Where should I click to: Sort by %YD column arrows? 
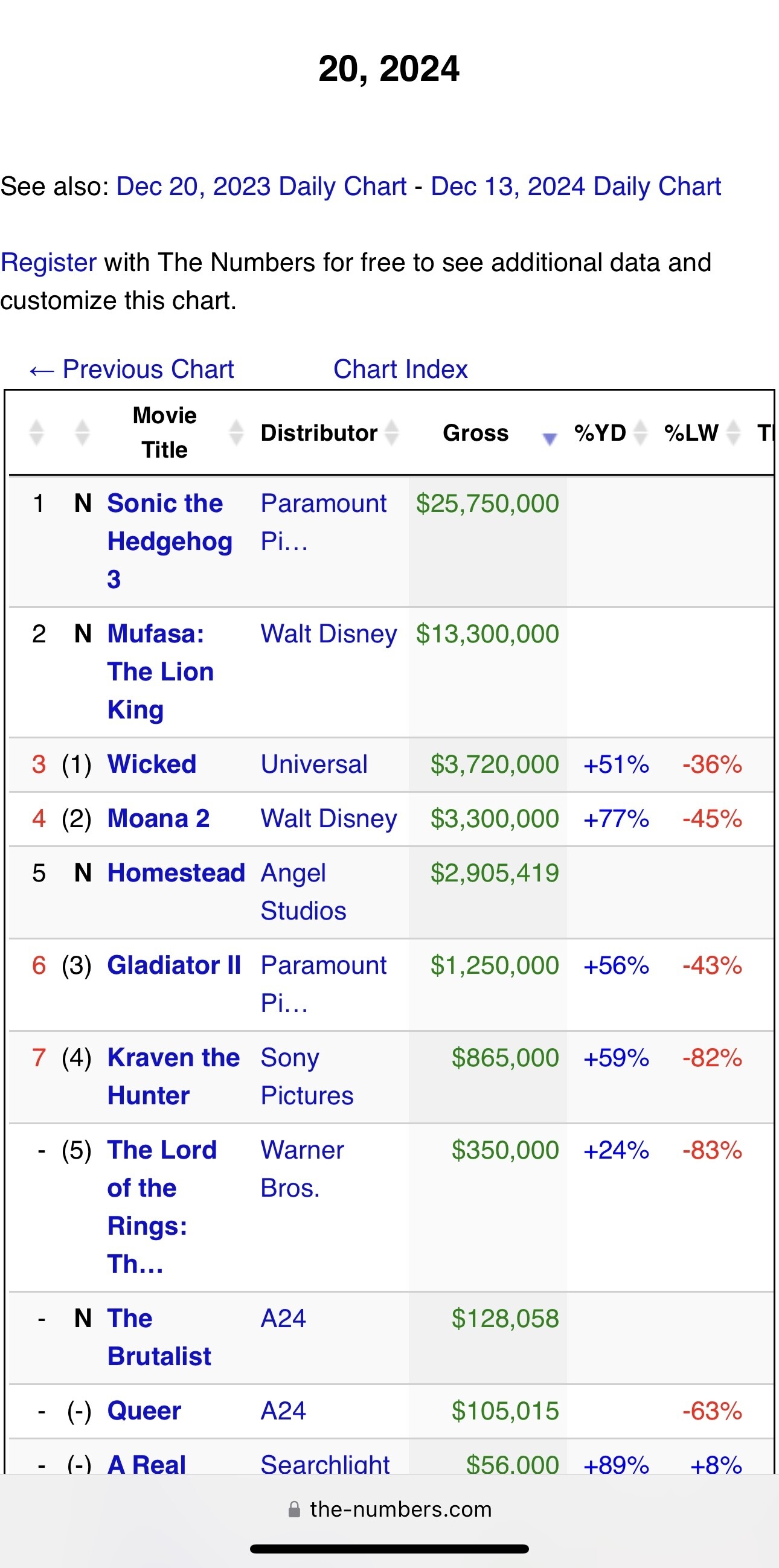click(x=640, y=432)
